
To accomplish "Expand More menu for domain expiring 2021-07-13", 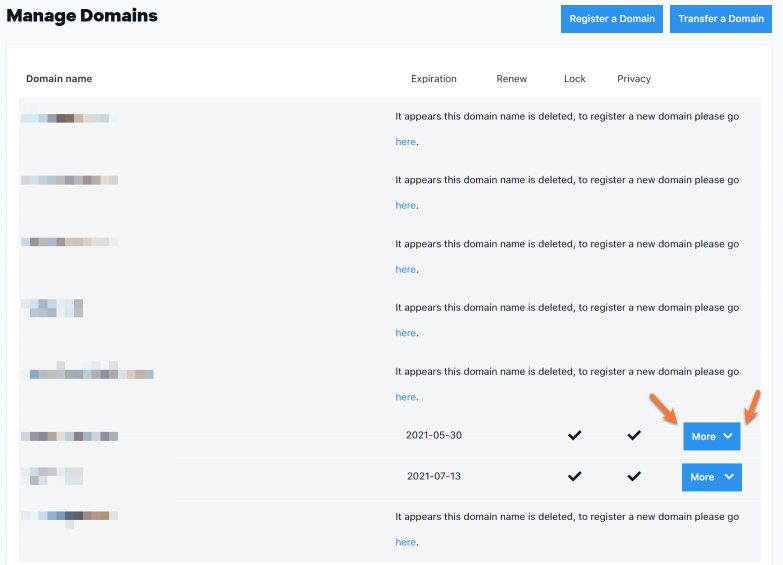I will point(711,477).
